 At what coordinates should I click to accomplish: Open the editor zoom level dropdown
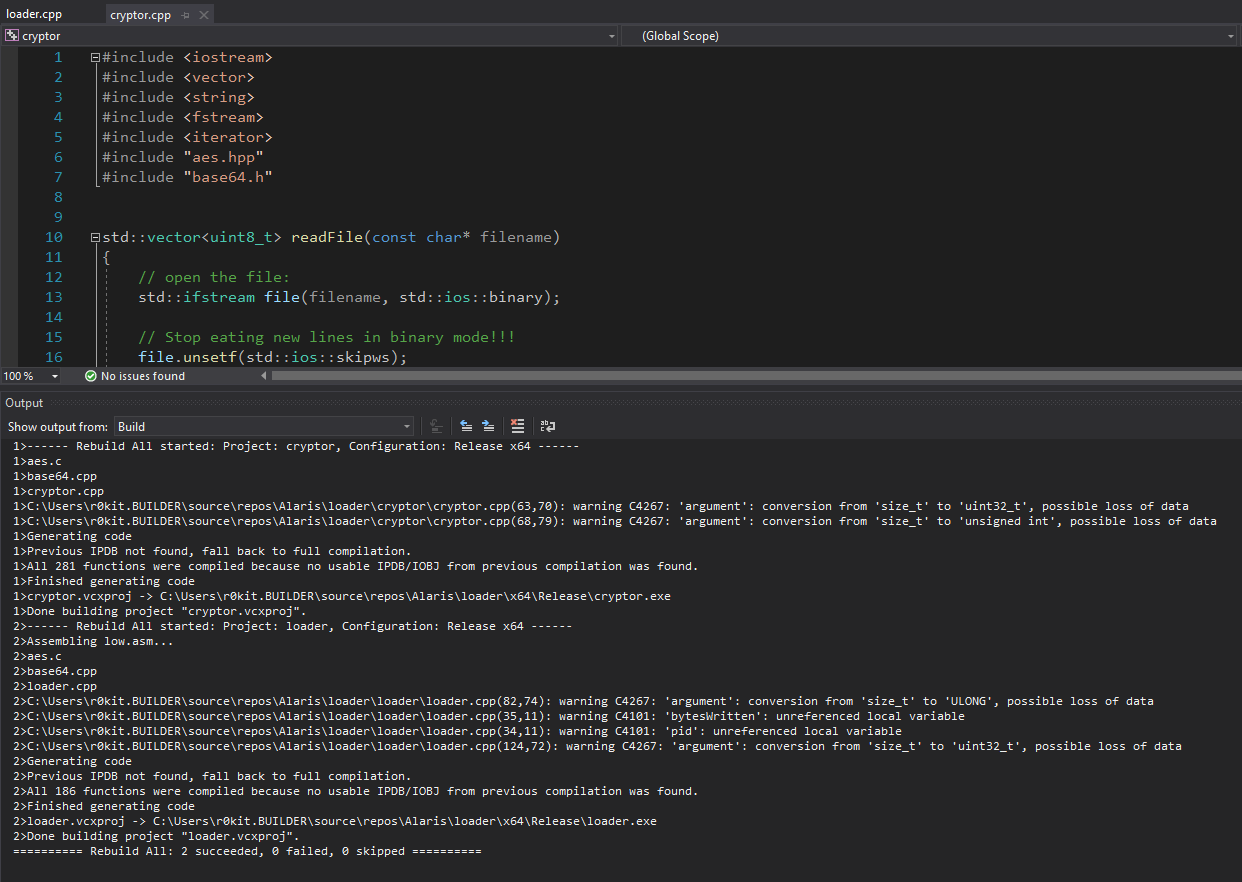point(53,376)
